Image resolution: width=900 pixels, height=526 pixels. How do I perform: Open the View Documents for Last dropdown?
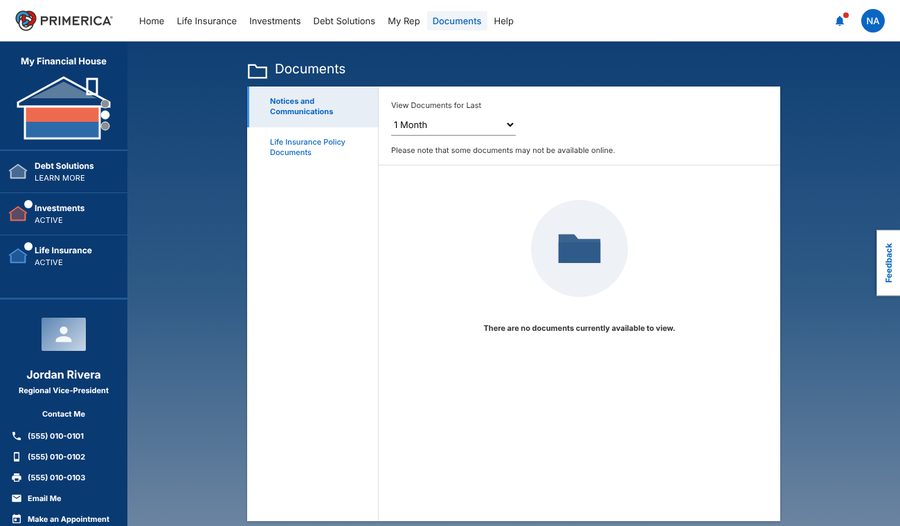pyautogui.click(x=453, y=125)
